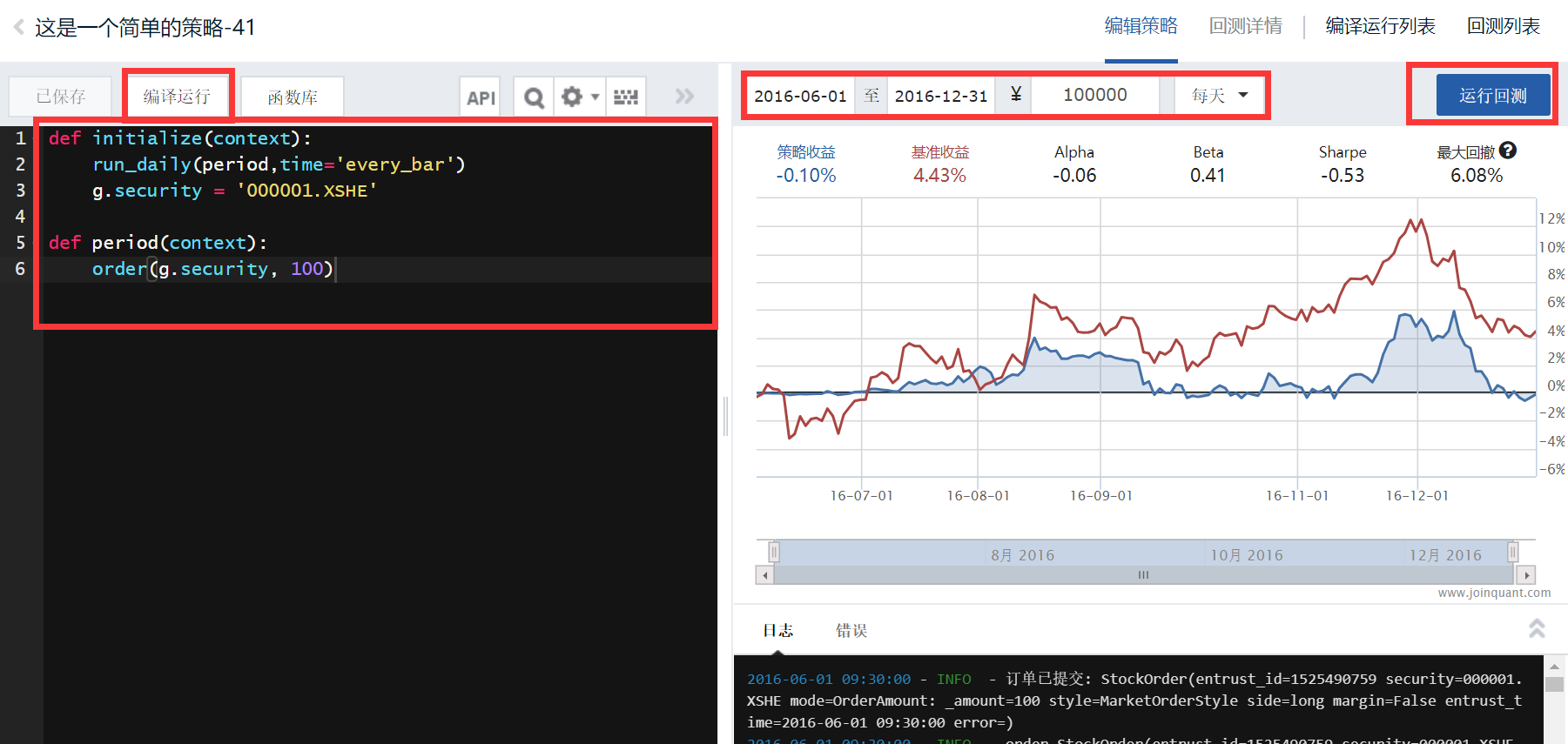
Task: Click the end date field 2016-12-31
Action: (941, 96)
